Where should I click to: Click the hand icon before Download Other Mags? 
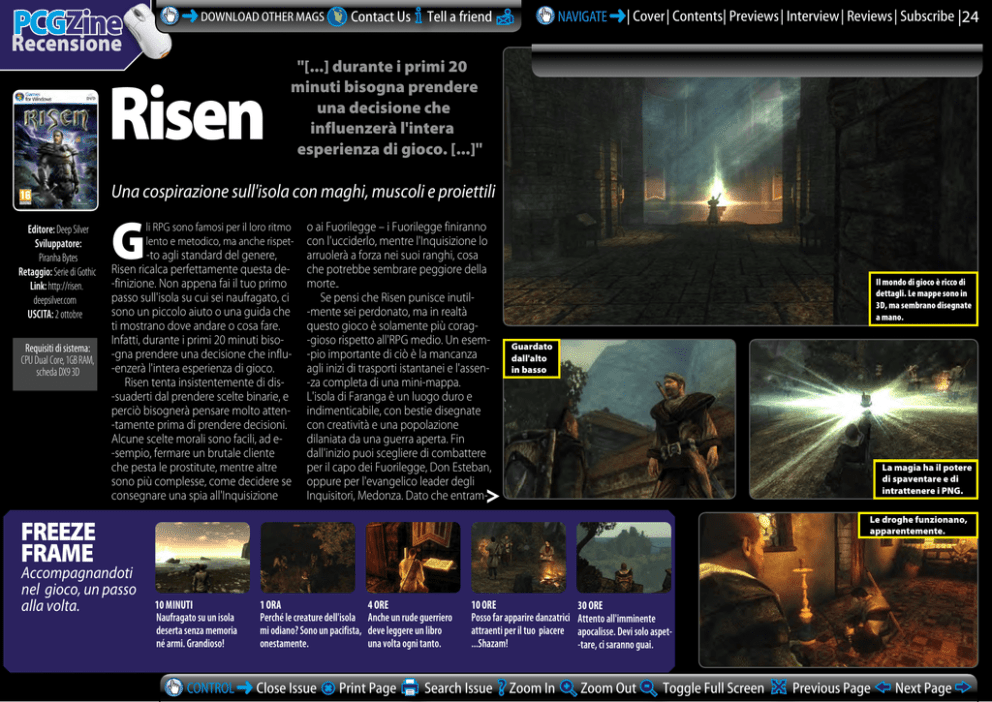tap(170, 15)
